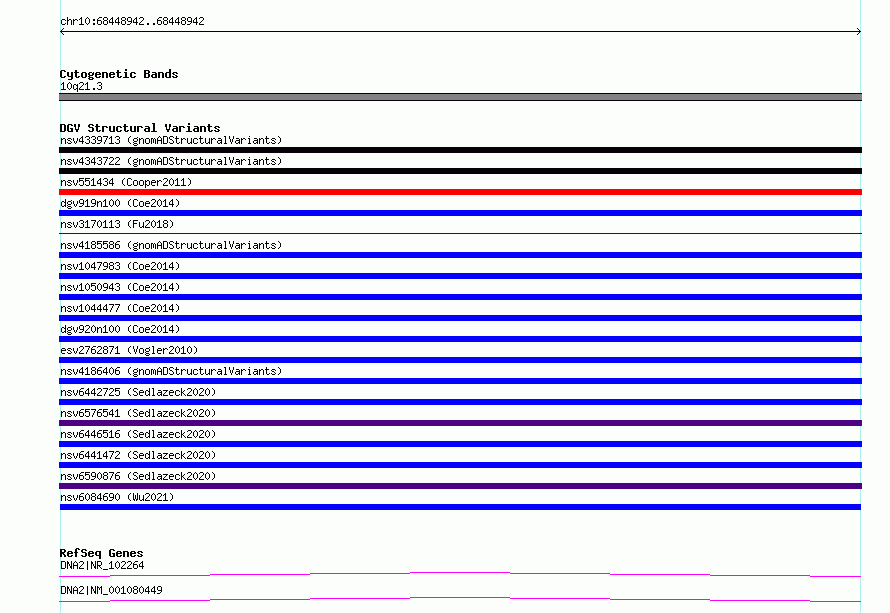
Task: Open the DNA2|NR_102264 gene label
Action: [x=102, y=565]
